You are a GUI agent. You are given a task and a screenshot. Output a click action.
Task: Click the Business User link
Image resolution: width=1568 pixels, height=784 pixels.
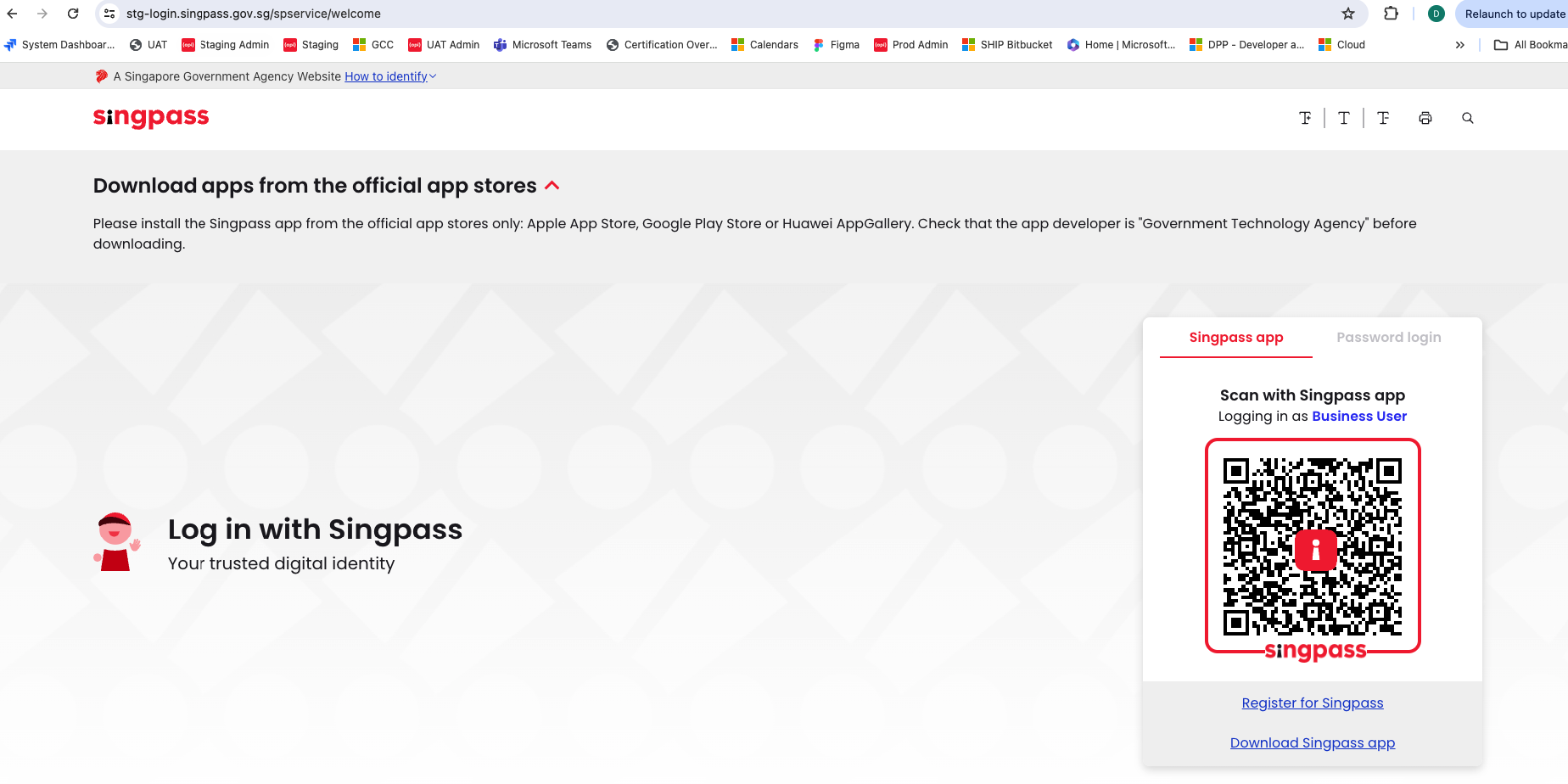click(x=1359, y=417)
